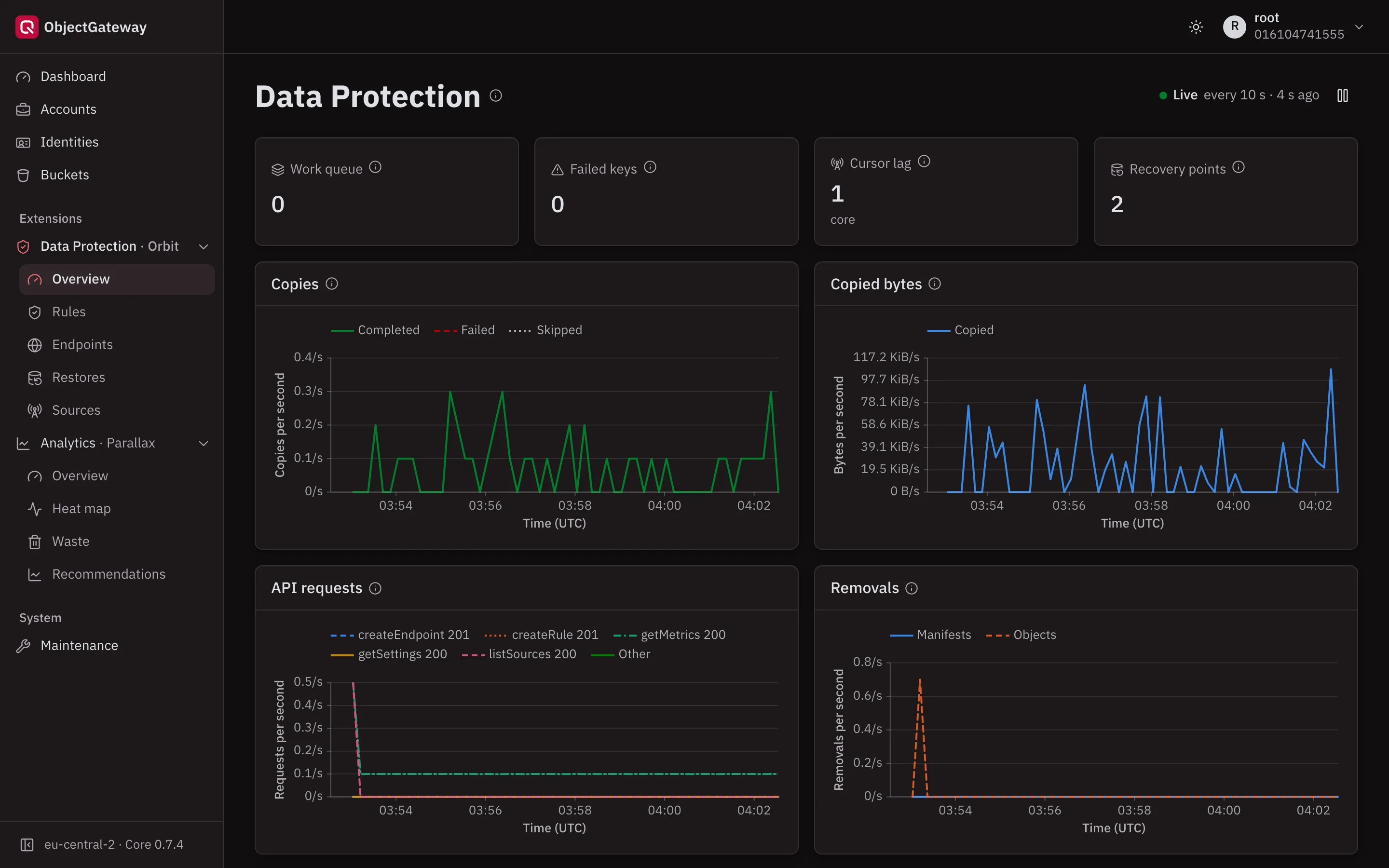Open Data Protection Rules page
Viewport: 1389px width, 868px height.
point(117,312)
